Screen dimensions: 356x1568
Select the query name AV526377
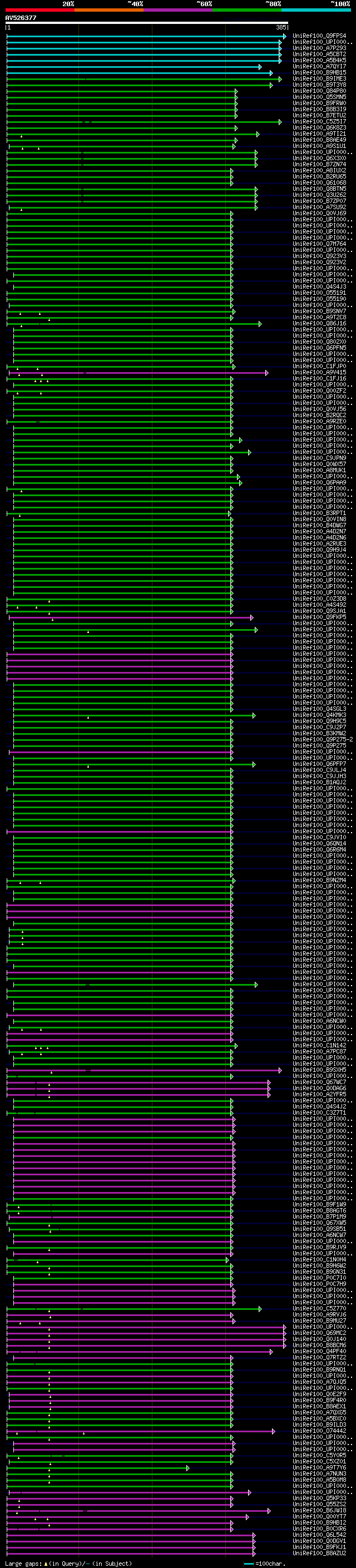pos(21,18)
